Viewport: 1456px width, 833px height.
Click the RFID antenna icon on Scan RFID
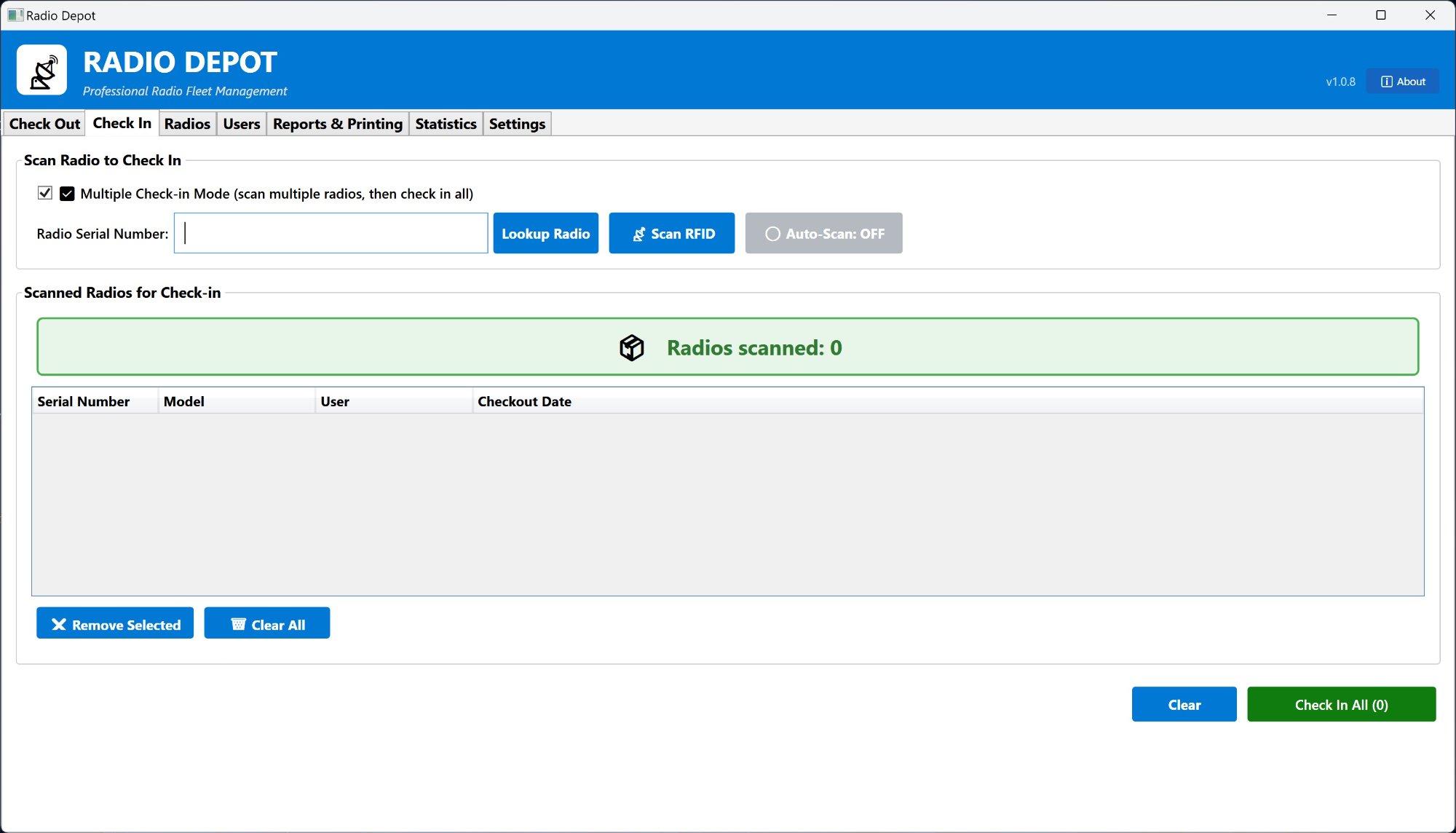(x=638, y=234)
